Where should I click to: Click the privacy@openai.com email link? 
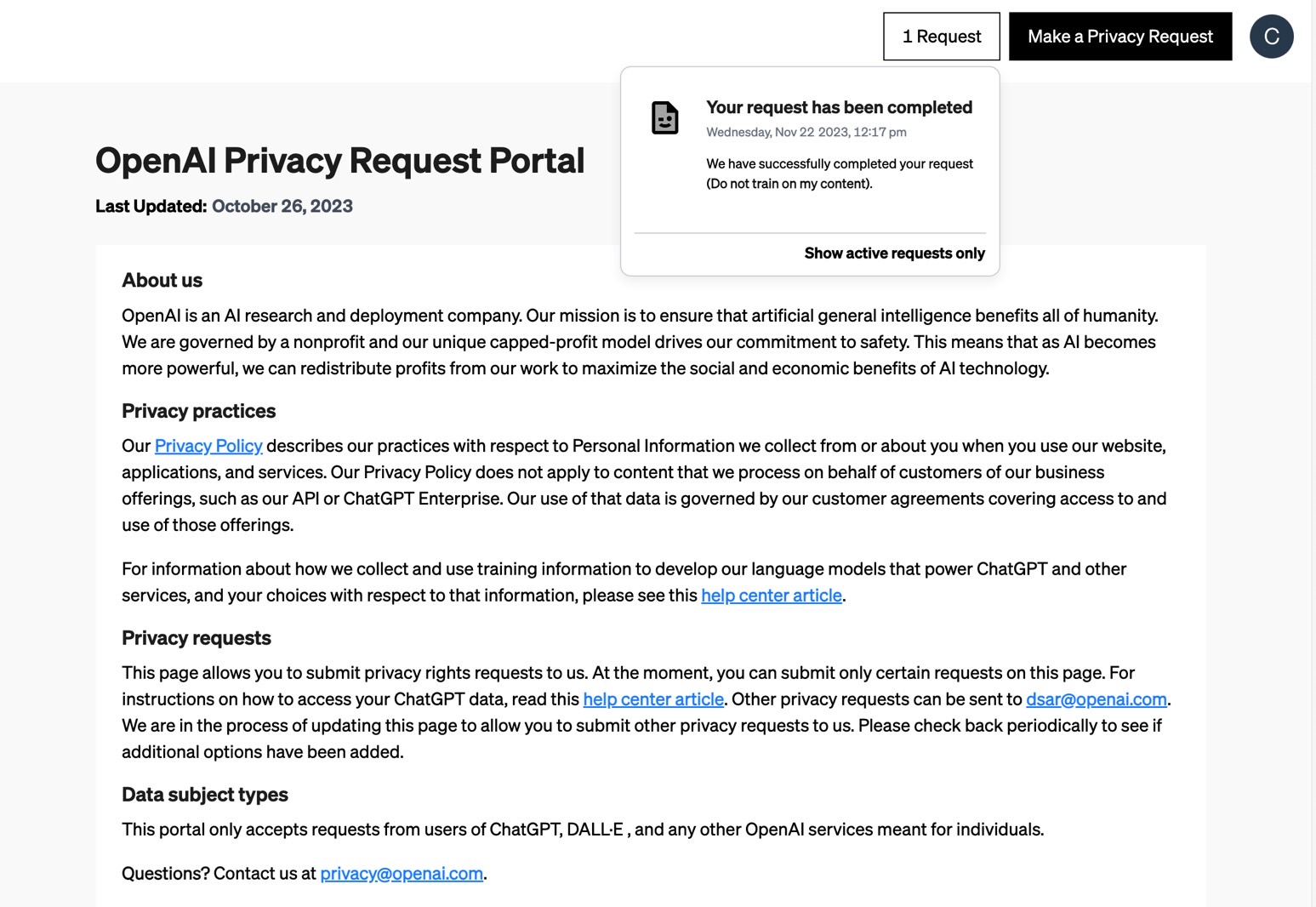[402, 874]
